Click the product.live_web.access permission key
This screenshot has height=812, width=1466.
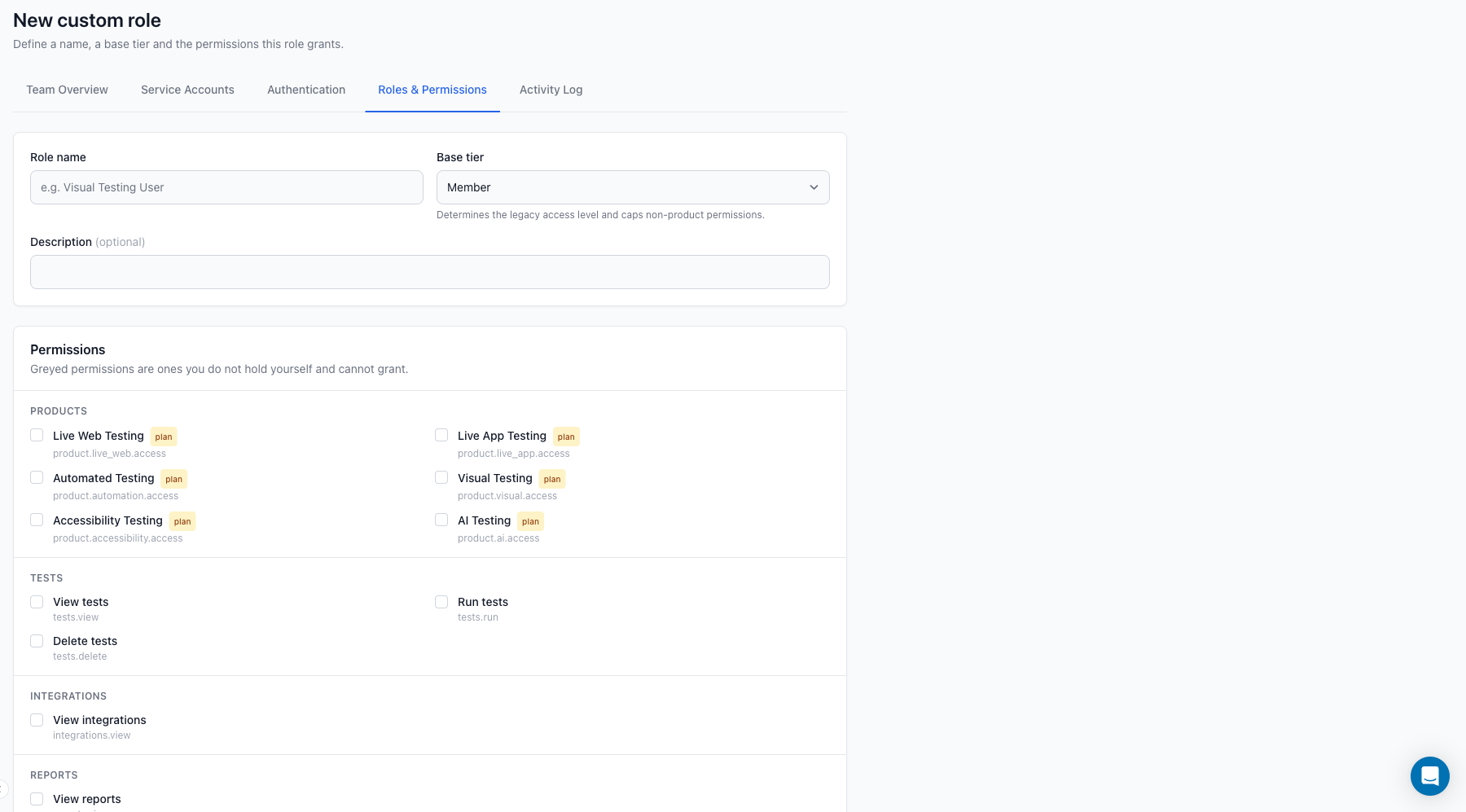pos(109,454)
